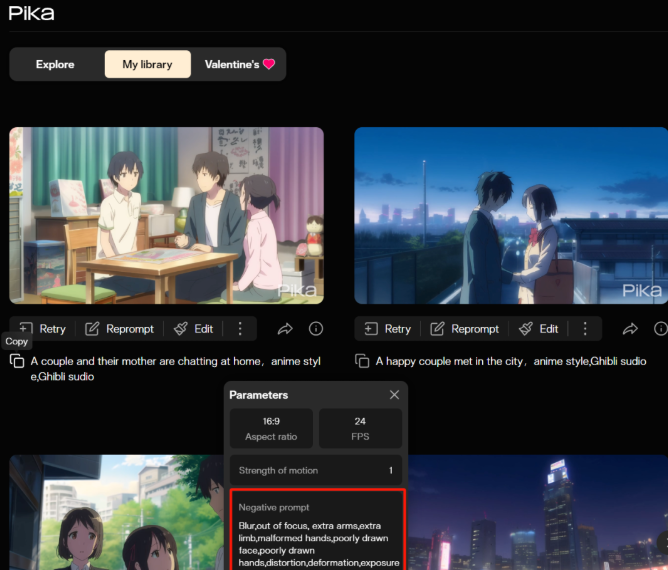Switch to My library tab
The height and width of the screenshot is (570, 668).
[x=147, y=64]
